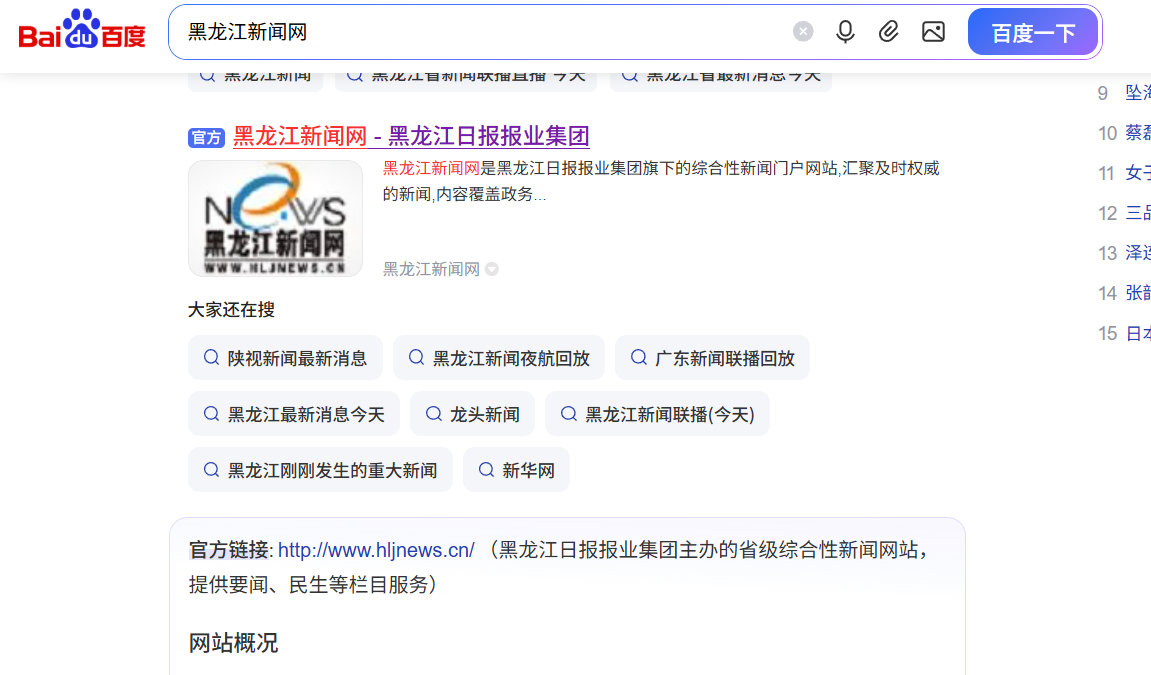The height and width of the screenshot is (675, 1151).
Task: Open the http://www.hljnews.cn/ official link
Action: [x=376, y=550]
